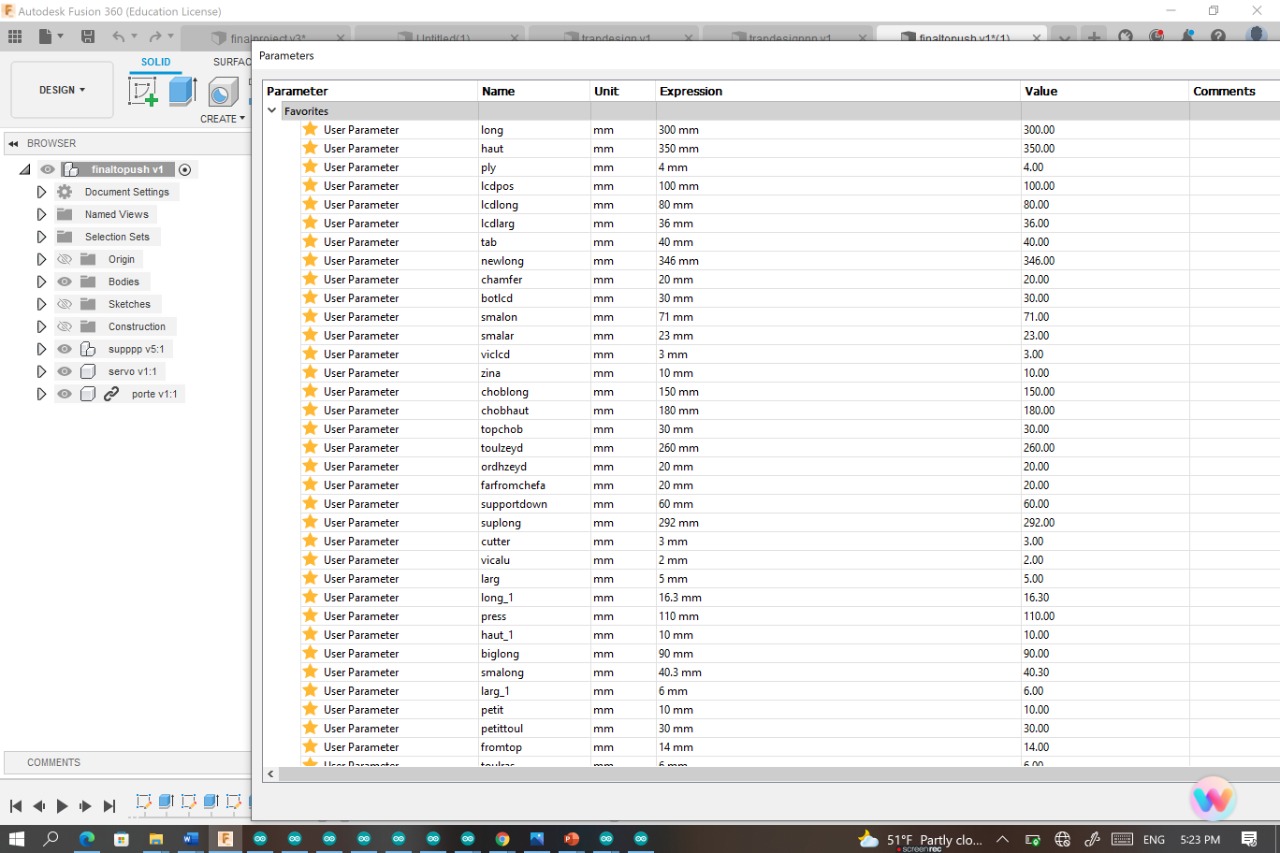1280x853 pixels.
Task: Click the Parameter column header
Action: coord(370,91)
